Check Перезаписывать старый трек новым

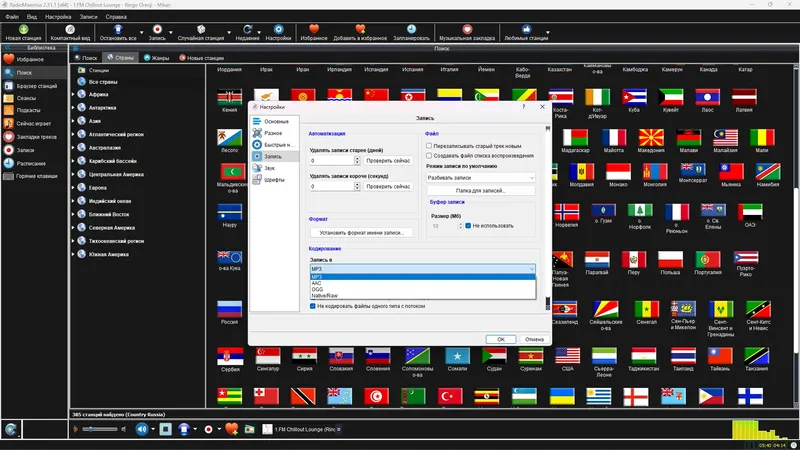coord(429,145)
